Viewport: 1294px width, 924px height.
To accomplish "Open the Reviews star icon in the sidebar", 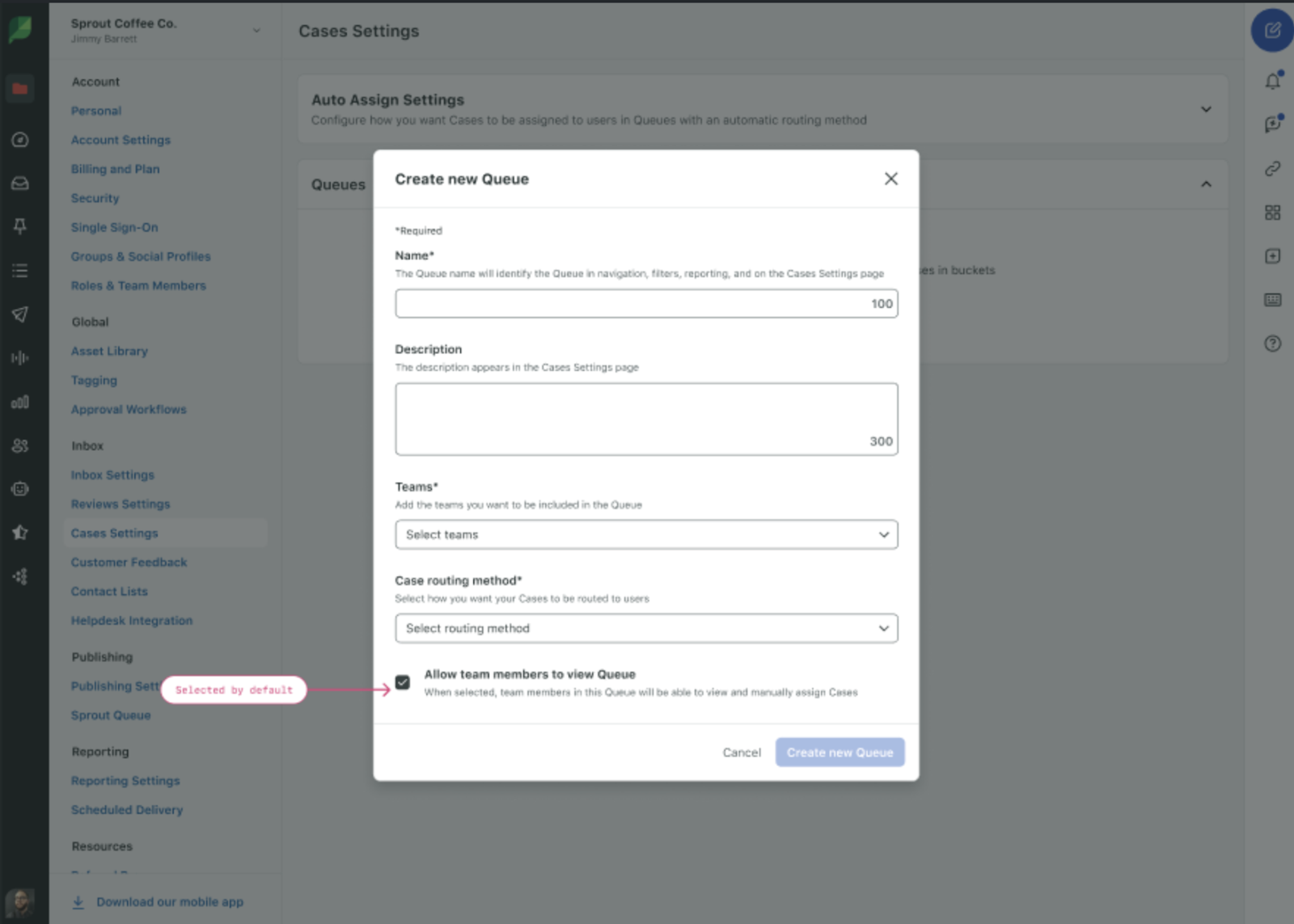I will (20, 532).
